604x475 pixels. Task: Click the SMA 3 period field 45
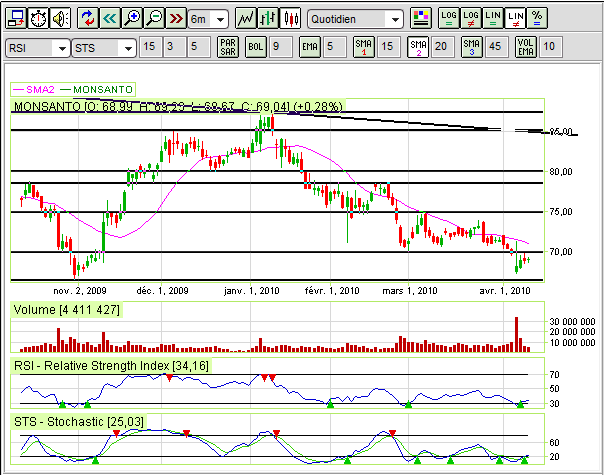tap(497, 47)
